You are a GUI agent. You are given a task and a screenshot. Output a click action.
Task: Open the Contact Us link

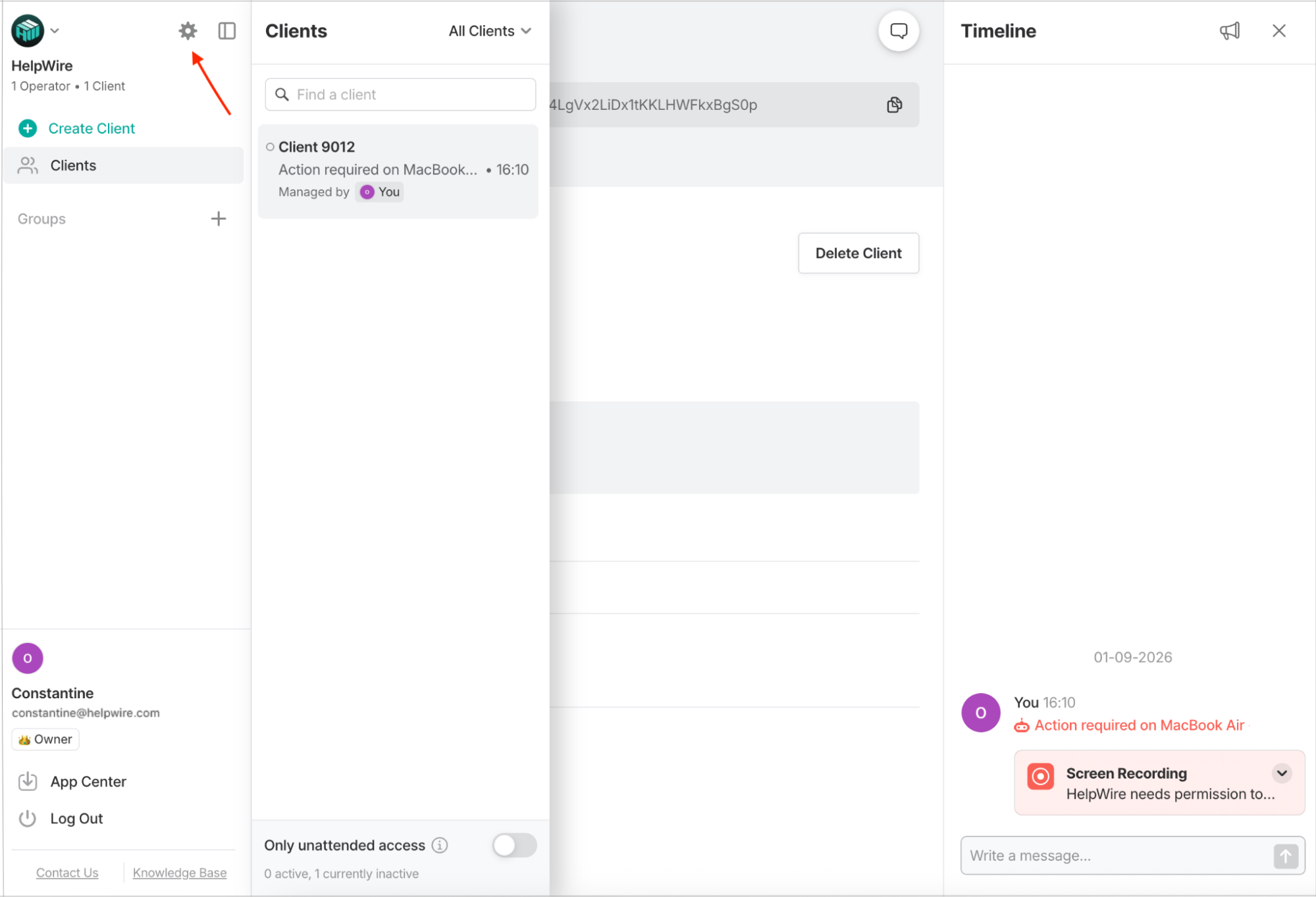67,873
